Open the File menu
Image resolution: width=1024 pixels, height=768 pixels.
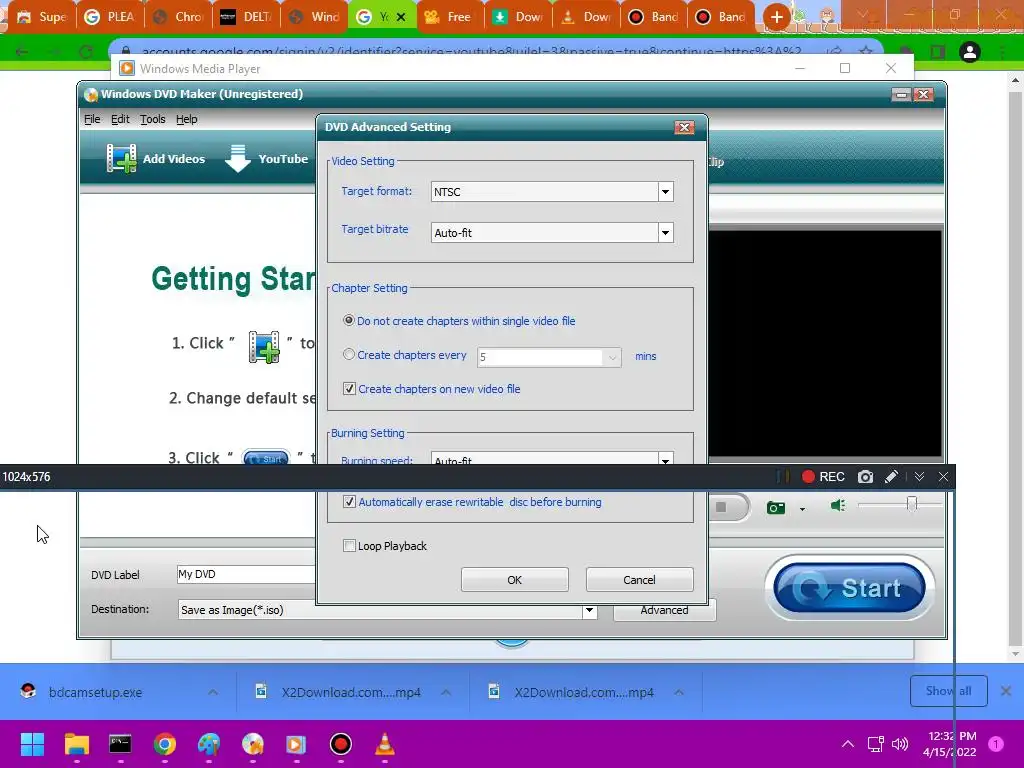click(92, 119)
